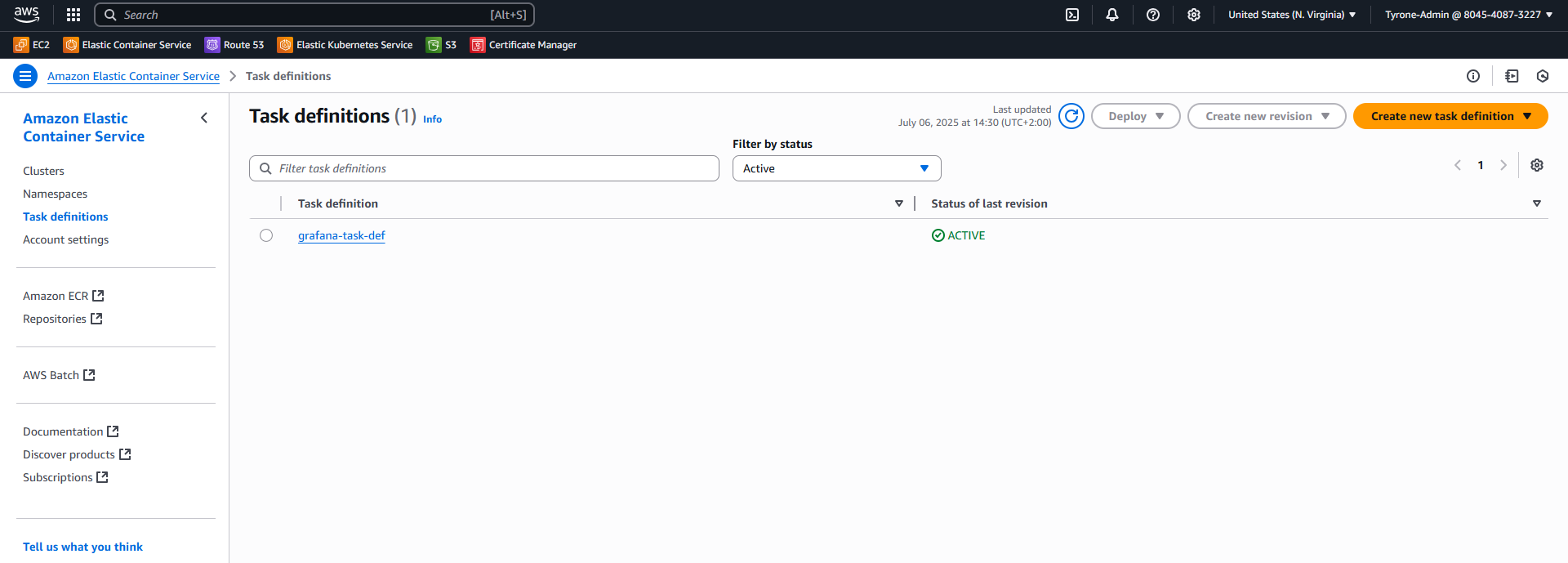The height and width of the screenshot is (563, 1568).
Task: Open Account settings in the sidebar
Action: (65, 239)
